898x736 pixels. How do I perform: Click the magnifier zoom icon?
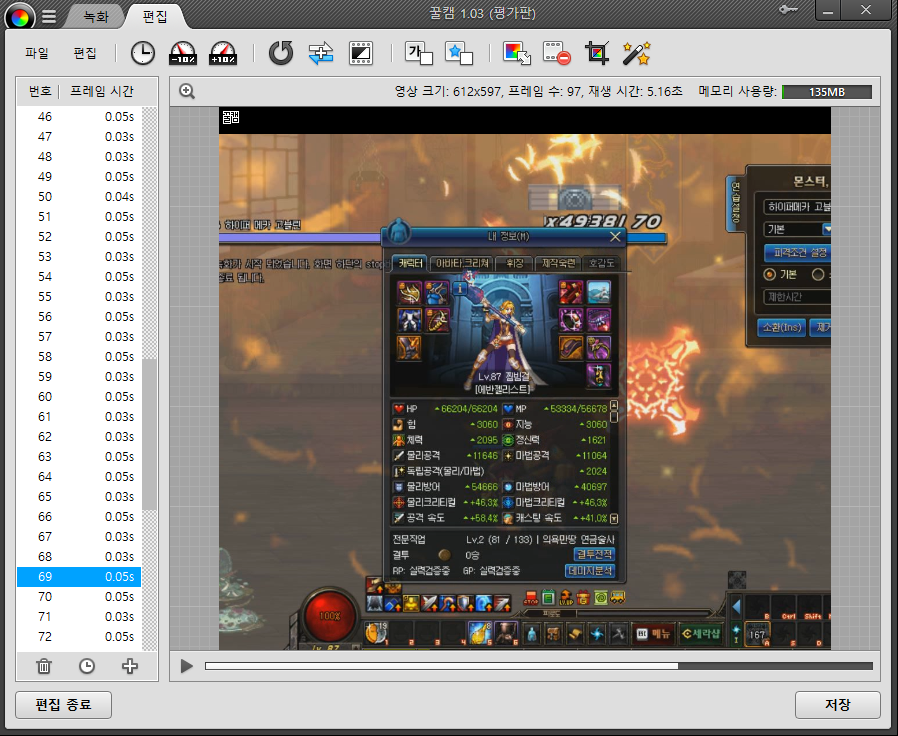point(187,91)
